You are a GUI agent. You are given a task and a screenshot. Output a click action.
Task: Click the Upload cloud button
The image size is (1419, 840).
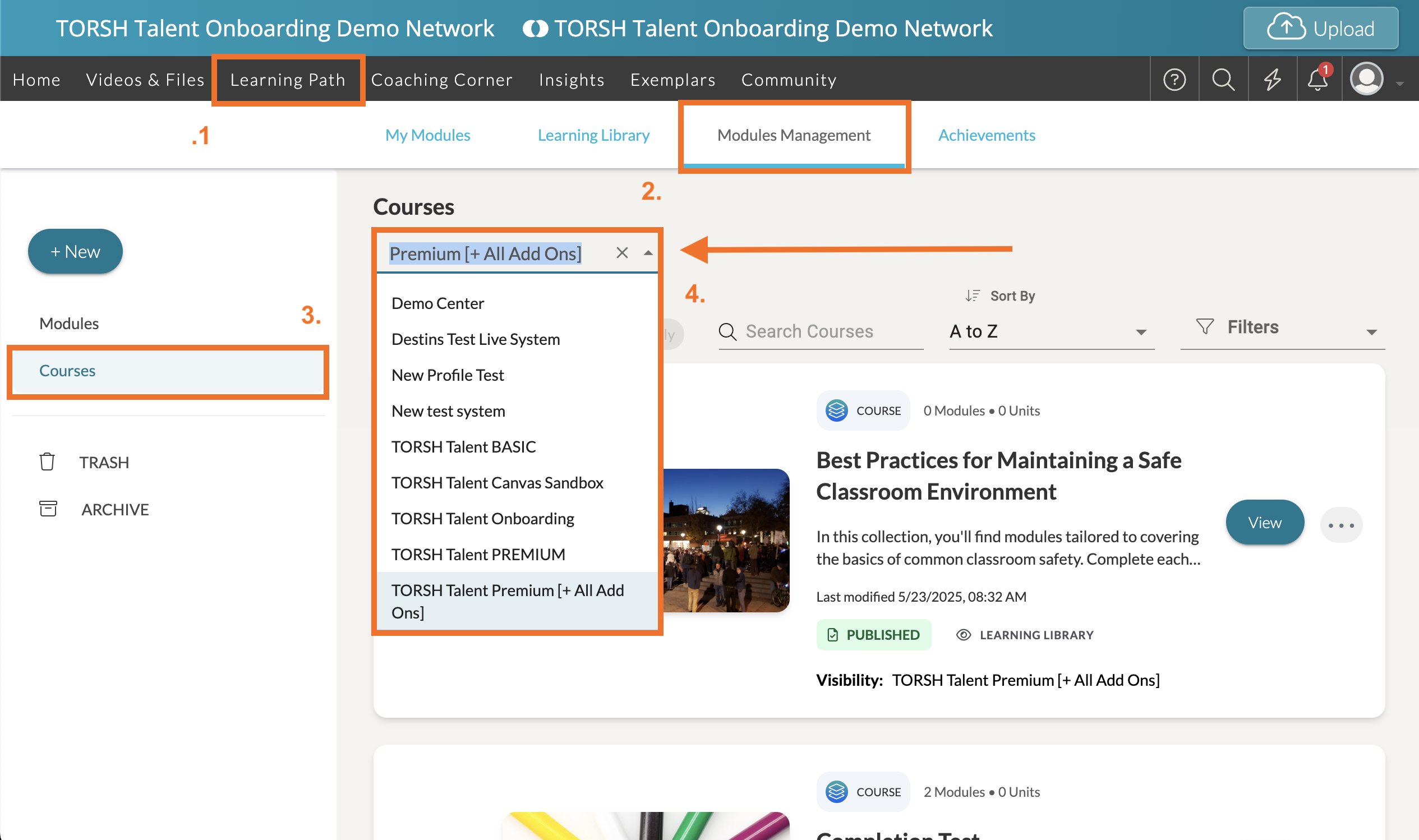(x=1320, y=28)
